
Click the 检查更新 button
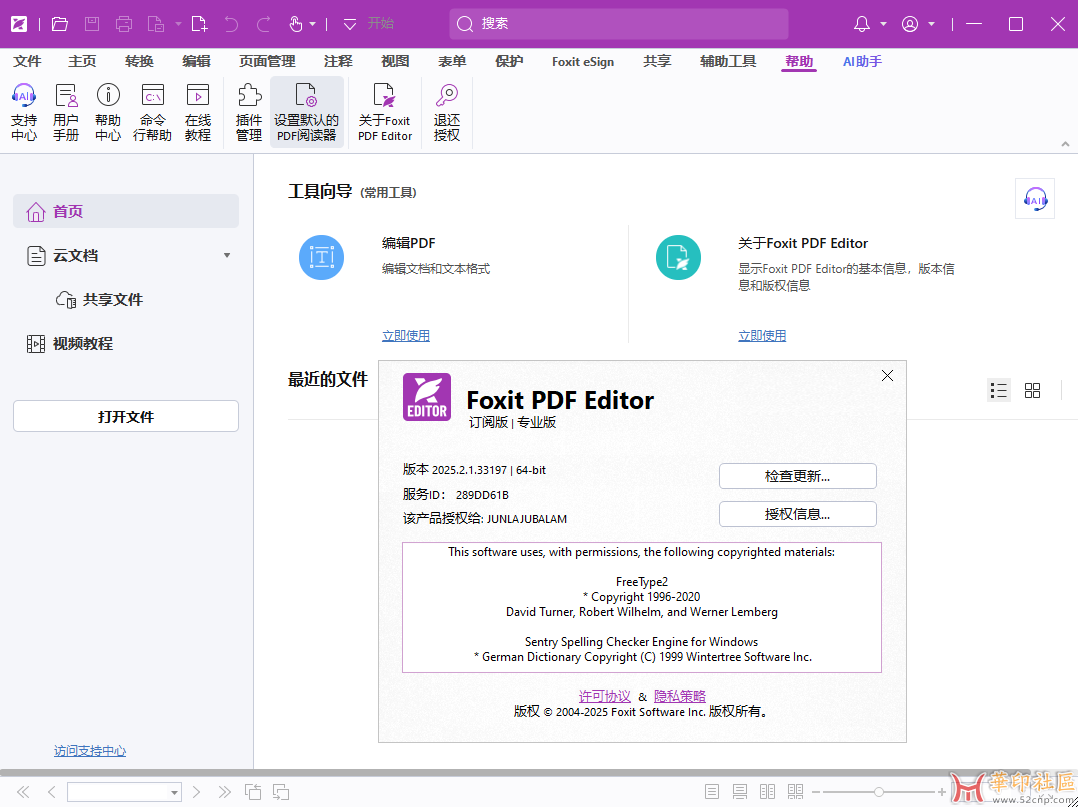tap(797, 476)
